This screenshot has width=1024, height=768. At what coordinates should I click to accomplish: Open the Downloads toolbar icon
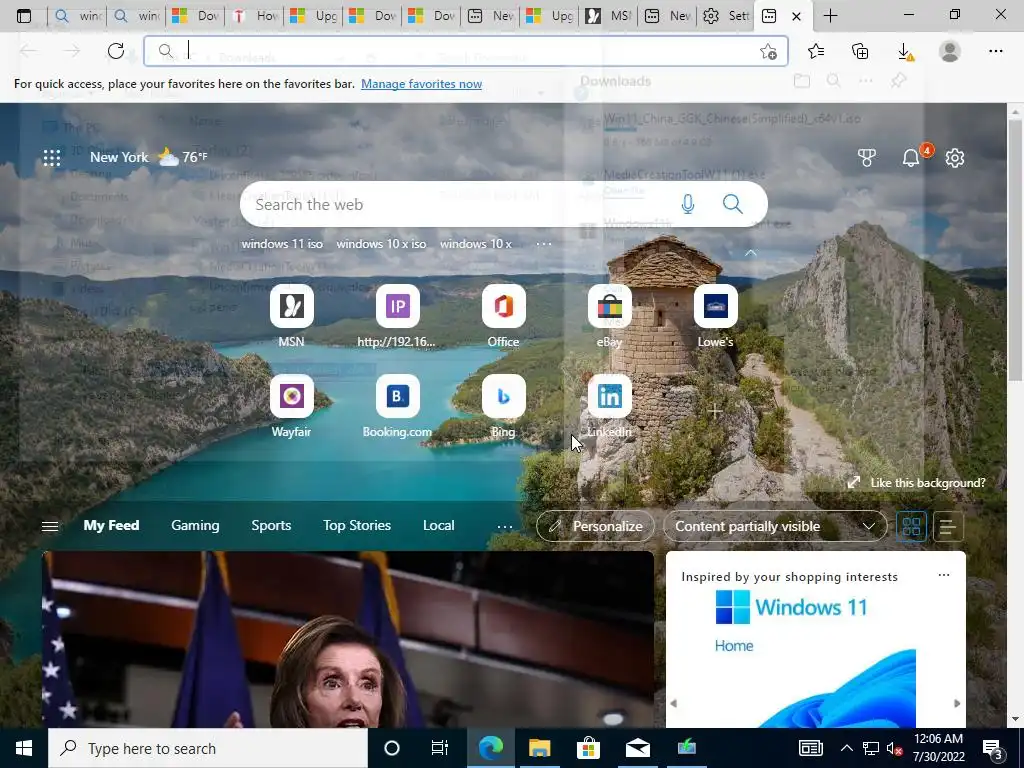(905, 51)
